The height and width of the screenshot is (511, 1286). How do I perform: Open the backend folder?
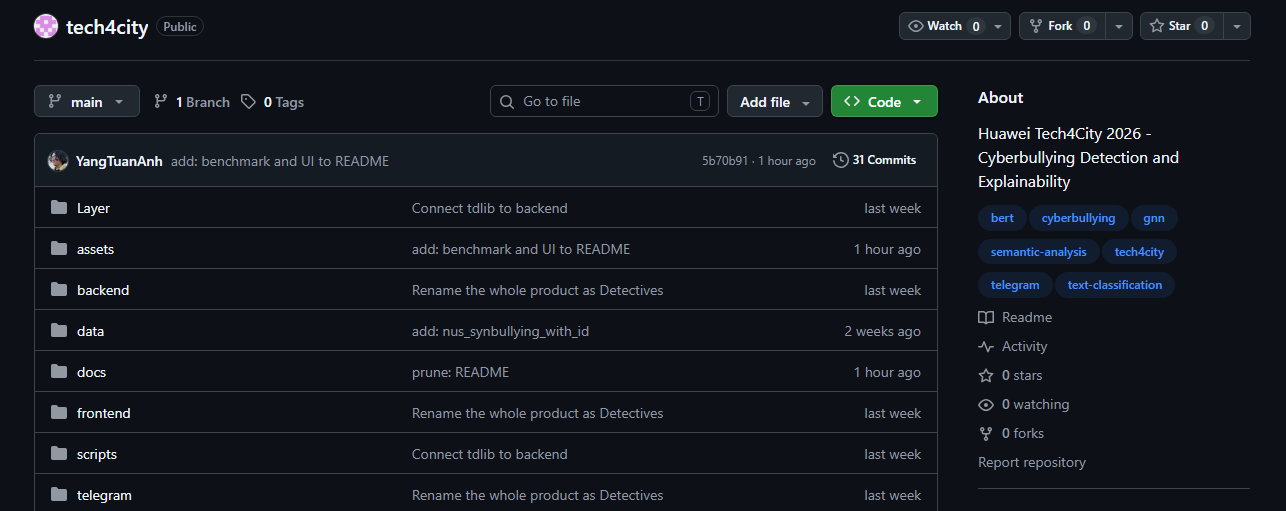click(103, 290)
